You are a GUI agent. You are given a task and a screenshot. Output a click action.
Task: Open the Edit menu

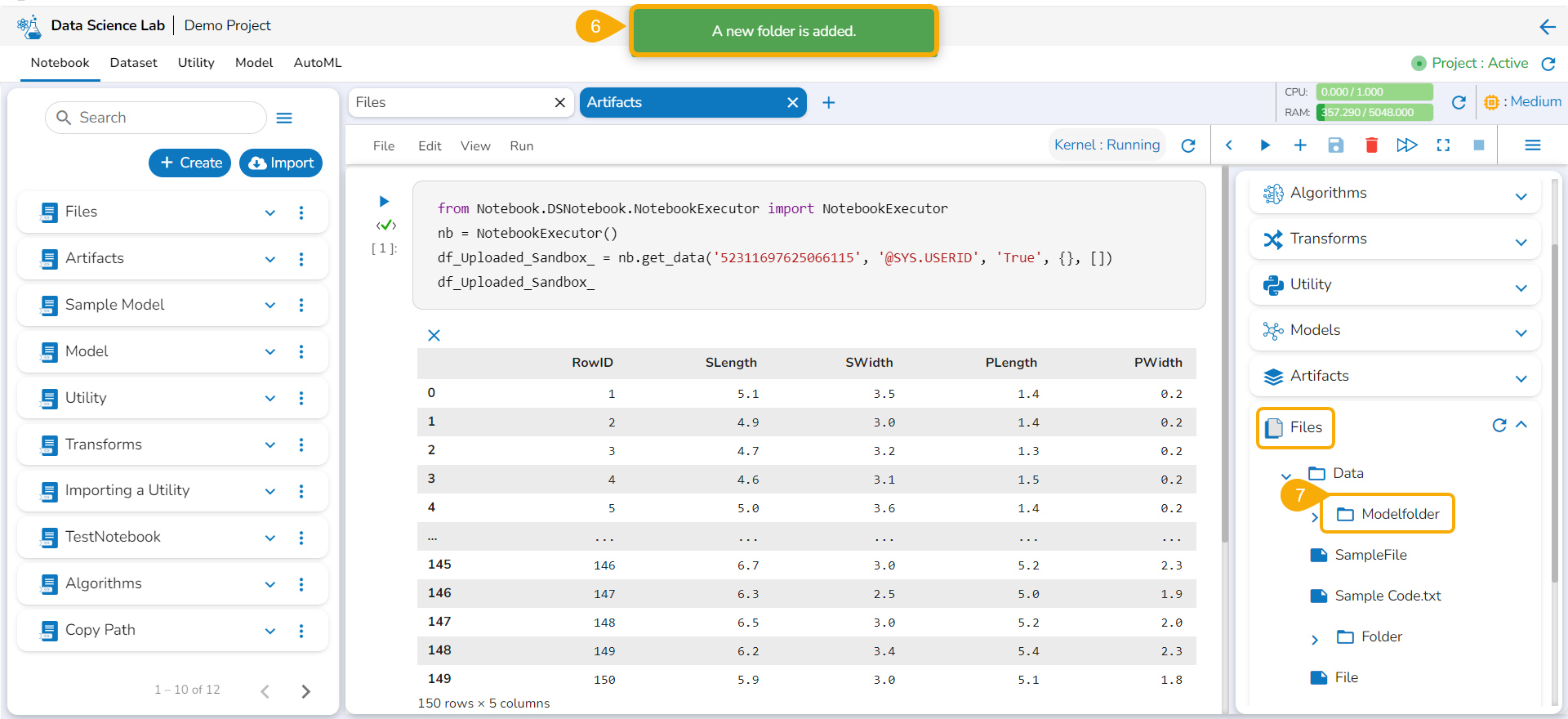point(430,146)
